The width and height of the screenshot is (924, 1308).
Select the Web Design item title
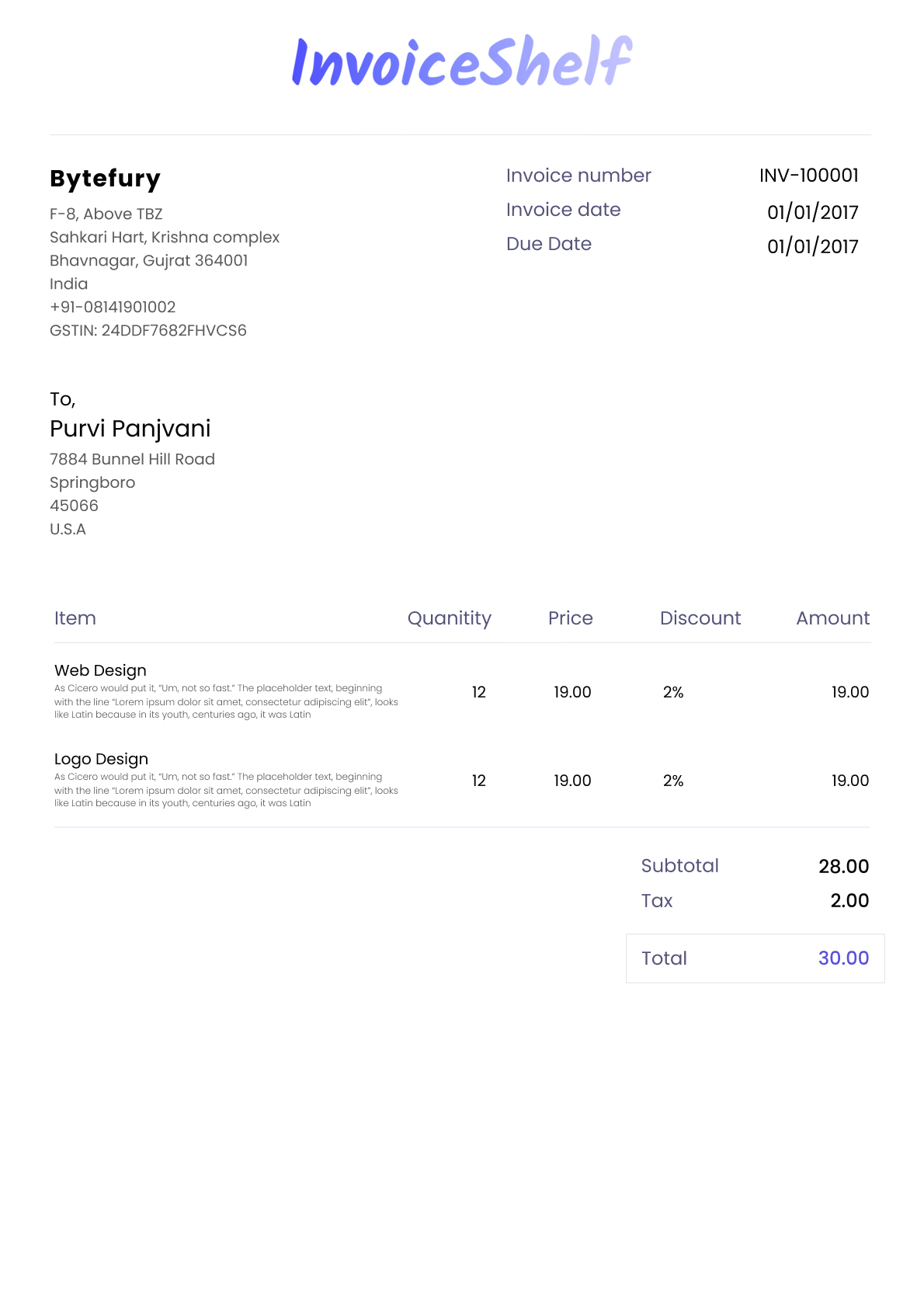(100, 670)
